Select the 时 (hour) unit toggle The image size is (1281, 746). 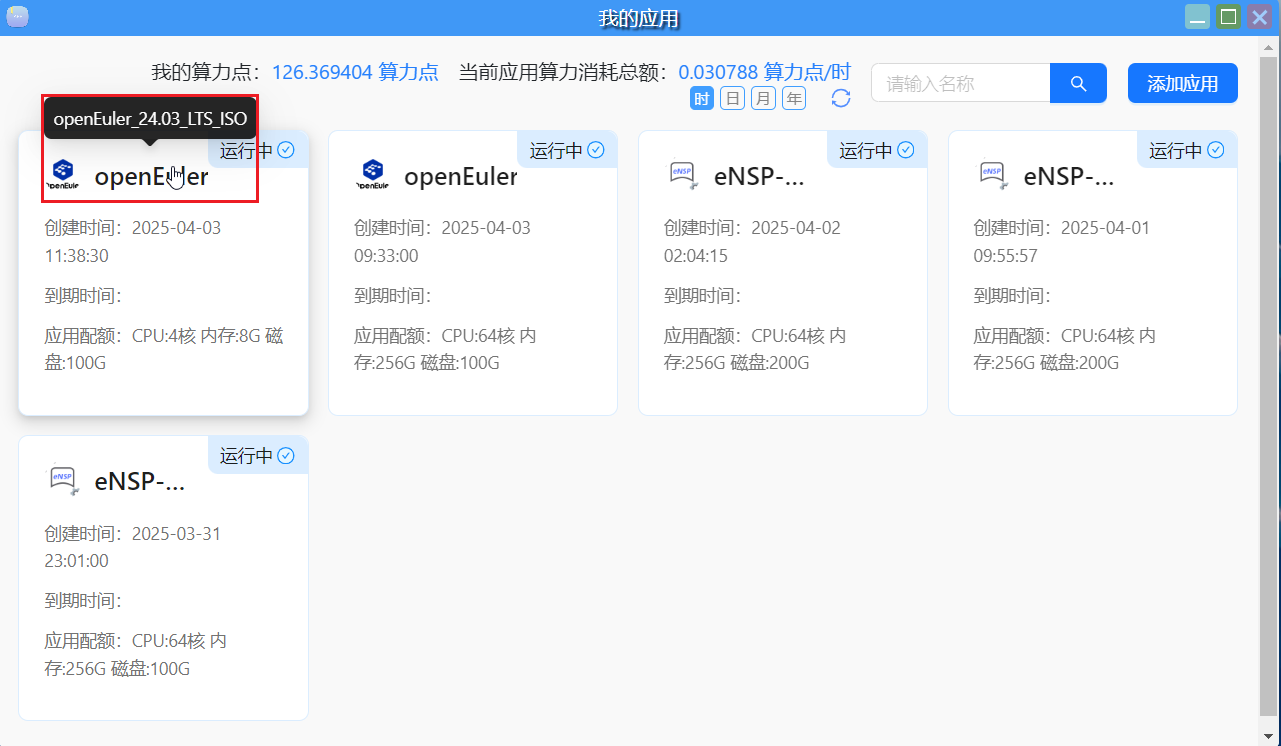[702, 98]
